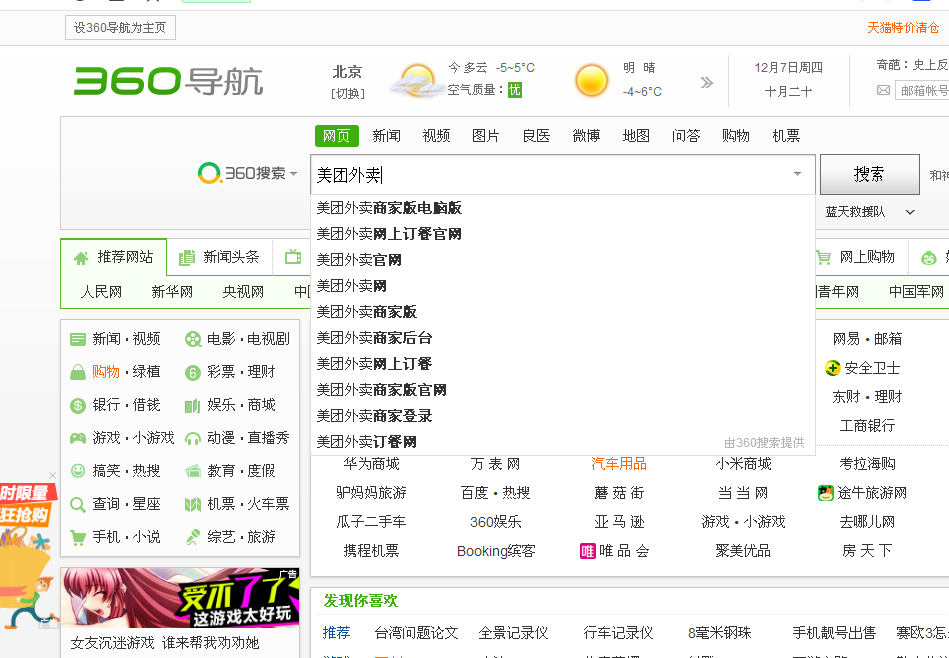Click the microphone icon beside 综艺·旅游
This screenshot has height=658, width=949.
point(192,537)
